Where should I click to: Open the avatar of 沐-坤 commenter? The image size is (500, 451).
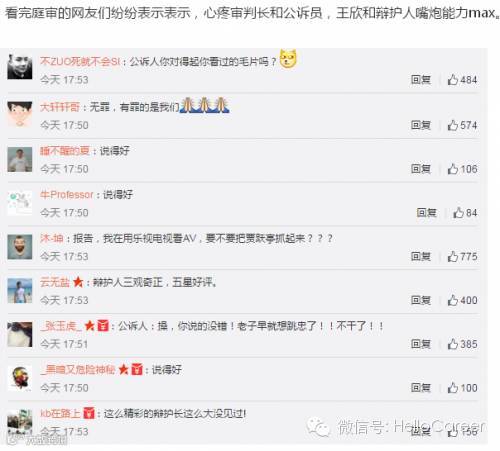point(20,247)
